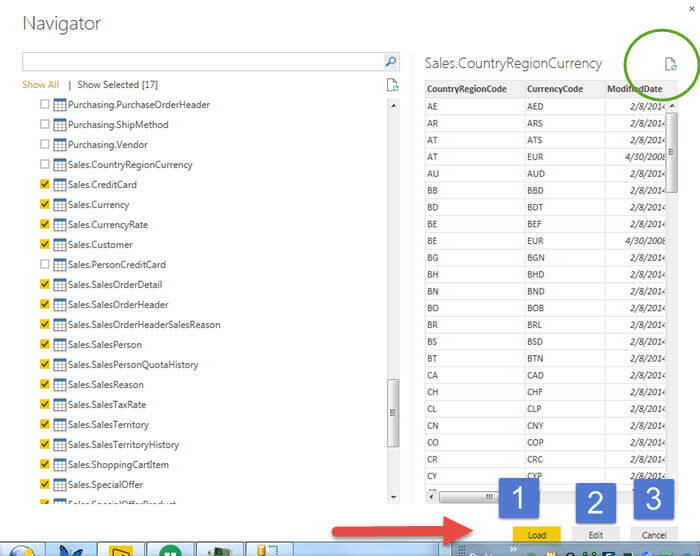This screenshot has width=700, height=556.
Task: Check the Sales.CountryRegionCurrency checkbox
Action: (43, 165)
